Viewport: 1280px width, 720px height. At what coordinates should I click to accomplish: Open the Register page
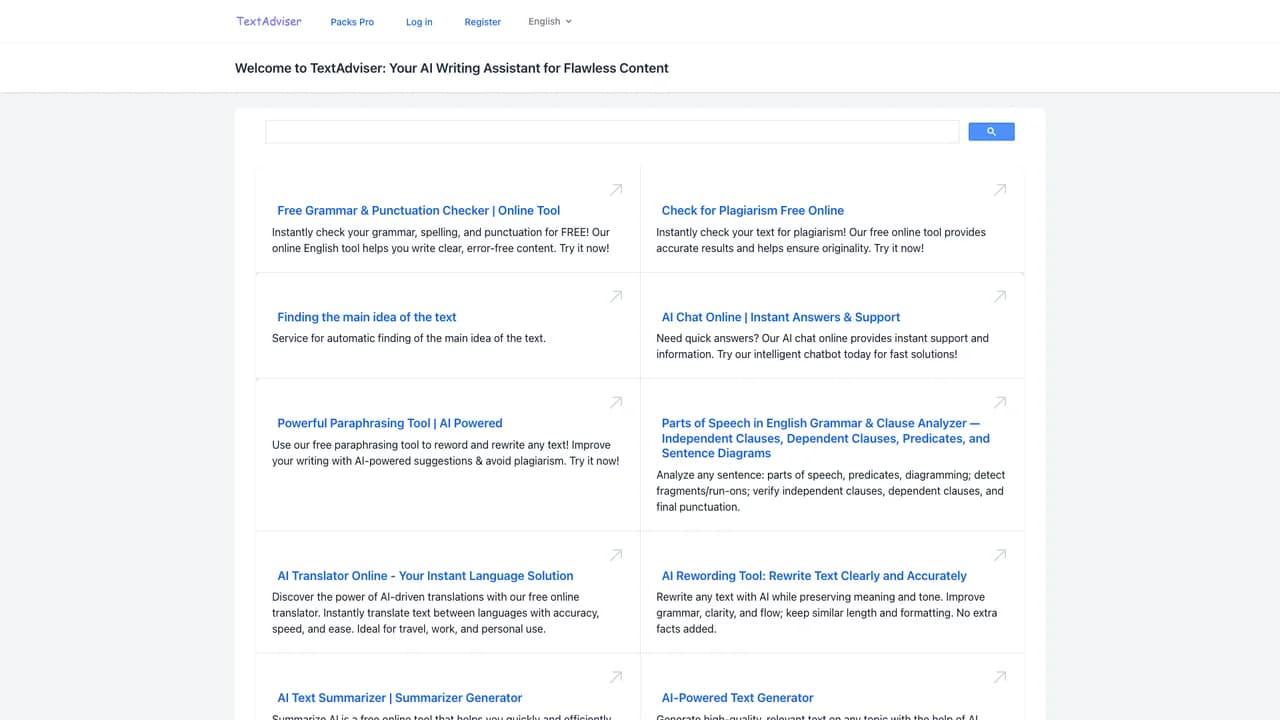pos(483,22)
